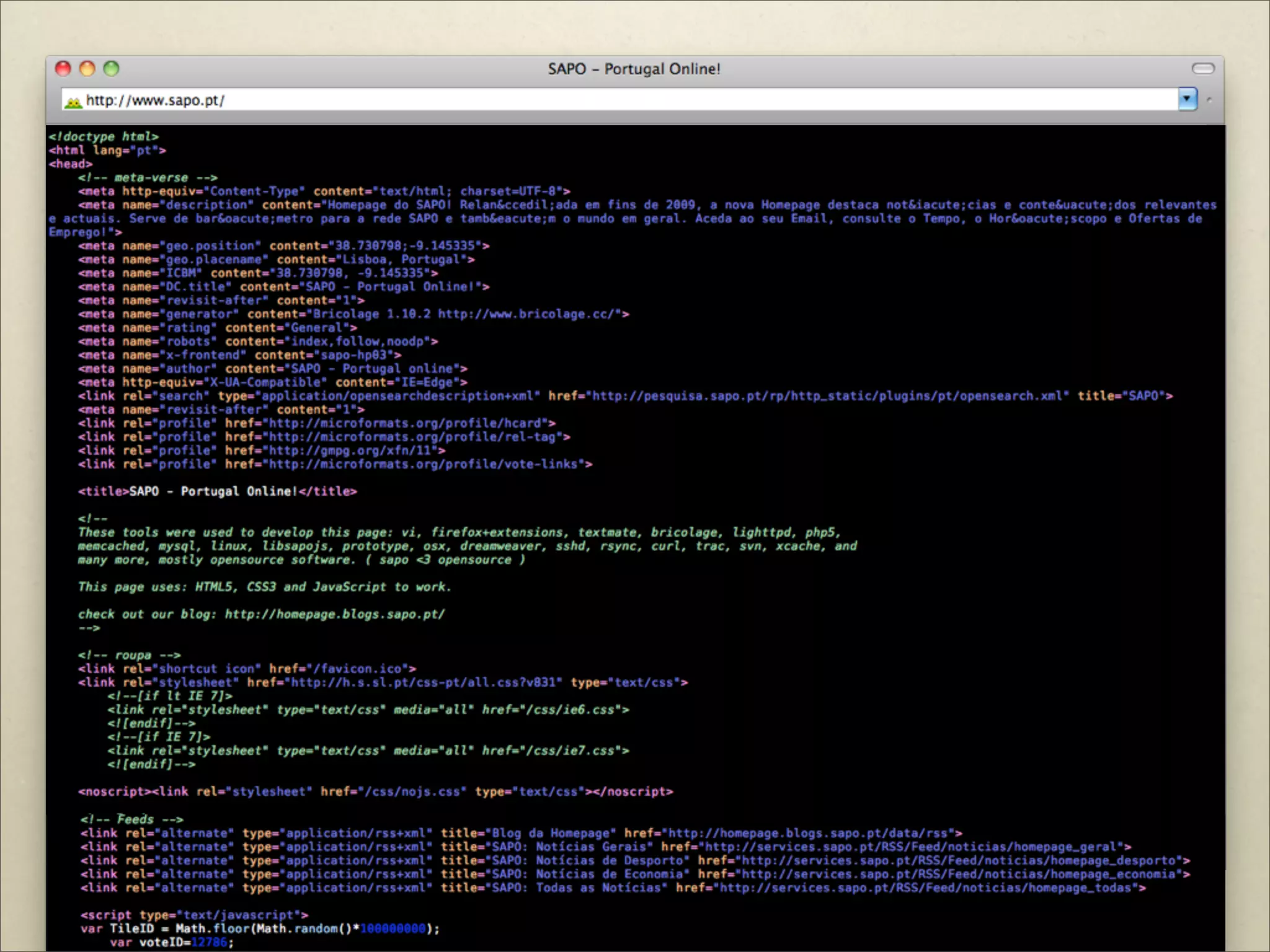Zoom the window with the green button
This screenshot has width=1270, height=952.
pos(111,69)
